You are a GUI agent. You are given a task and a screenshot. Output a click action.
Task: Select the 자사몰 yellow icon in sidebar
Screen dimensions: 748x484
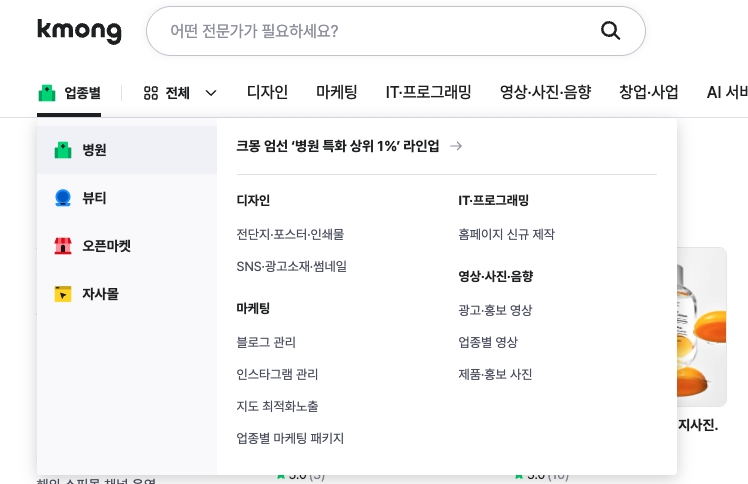[x=63, y=294]
